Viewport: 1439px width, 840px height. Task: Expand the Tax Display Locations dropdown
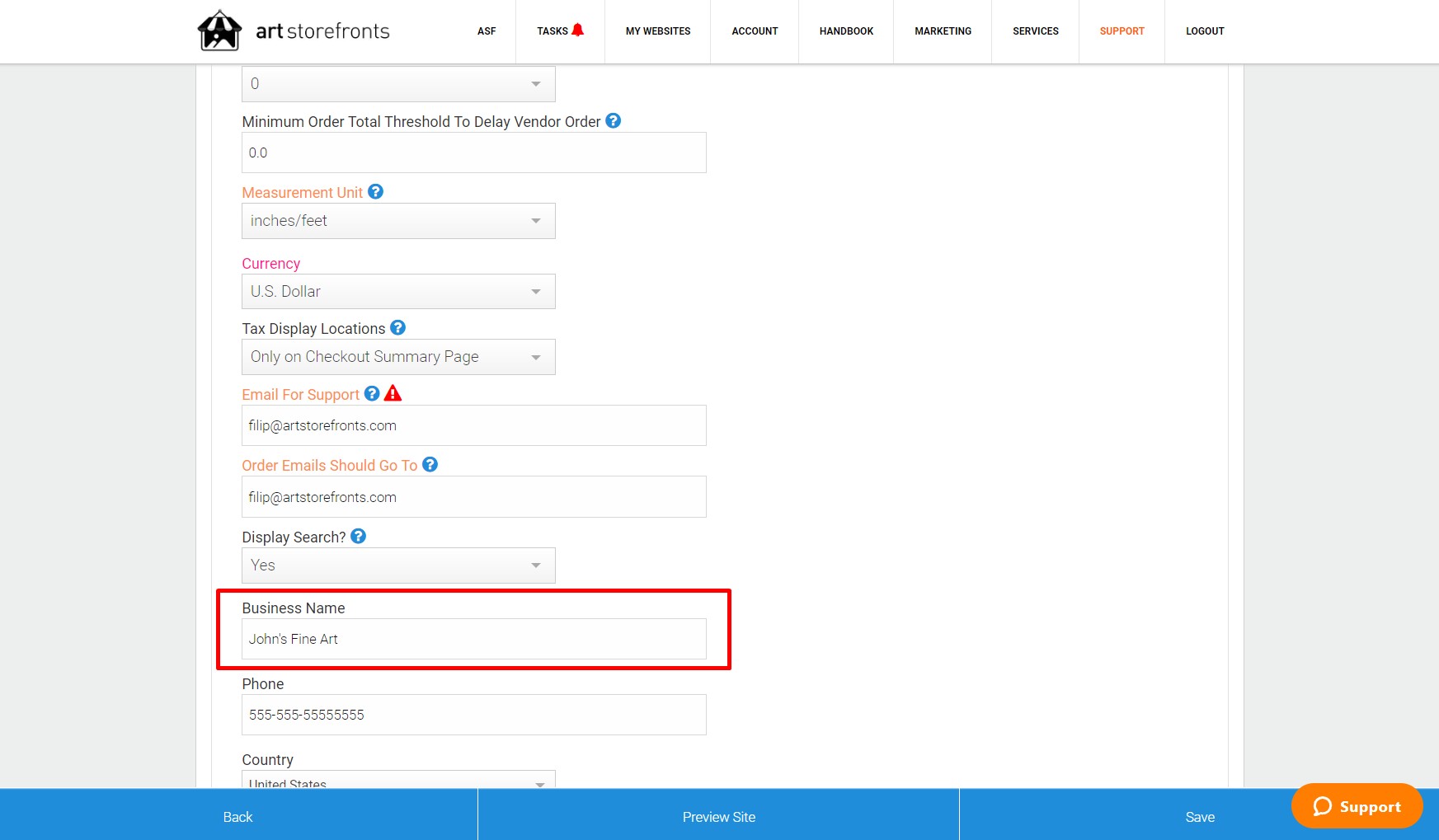pos(535,356)
